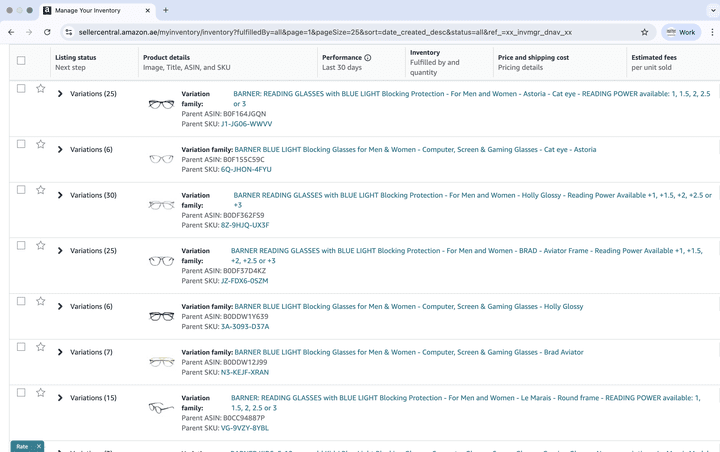Open the site information icon in the address bar

click(69, 32)
